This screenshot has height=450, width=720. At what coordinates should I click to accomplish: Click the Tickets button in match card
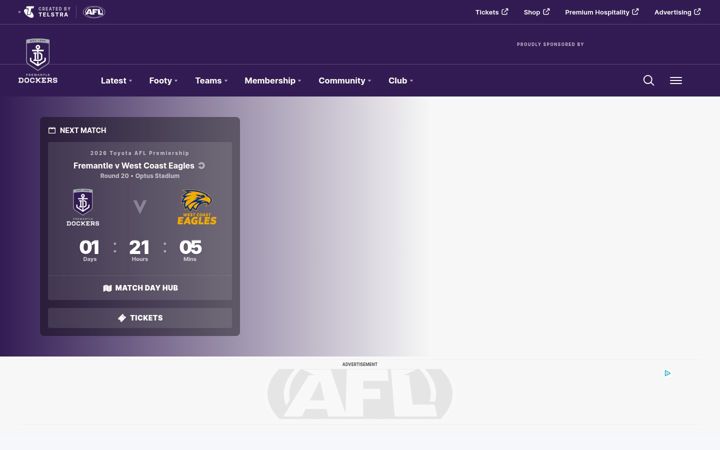click(140, 318)
